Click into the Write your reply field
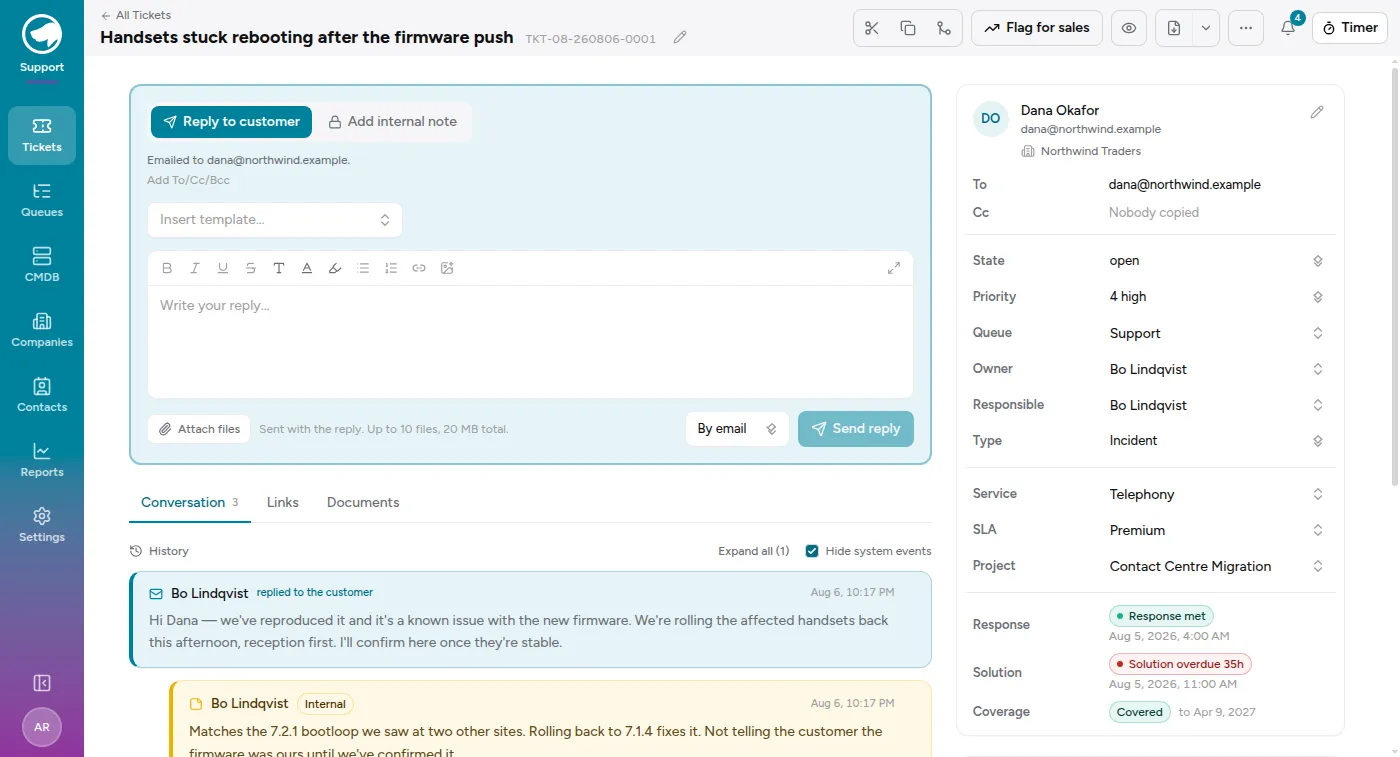This screenshot has height=757, width=1400. pos(530,341)
